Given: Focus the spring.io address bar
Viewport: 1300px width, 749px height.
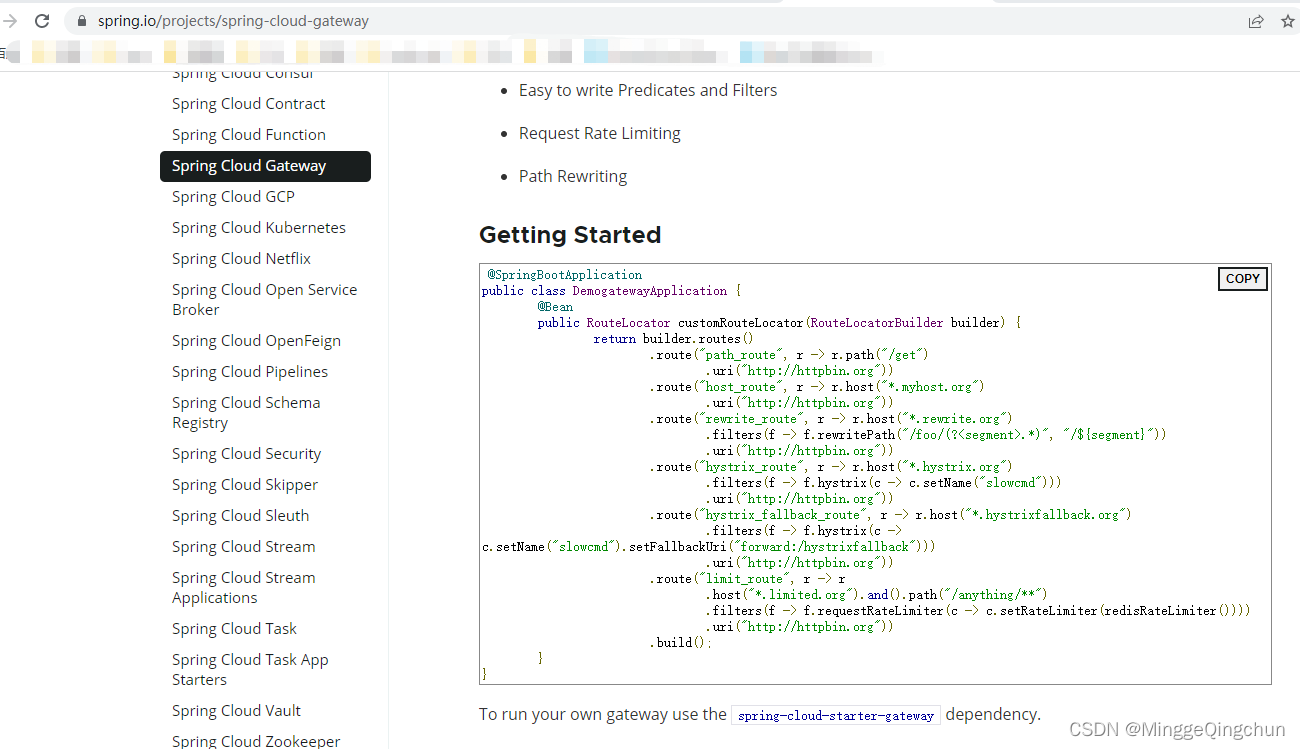Looking at the screenshot, I should coord(650,21).
